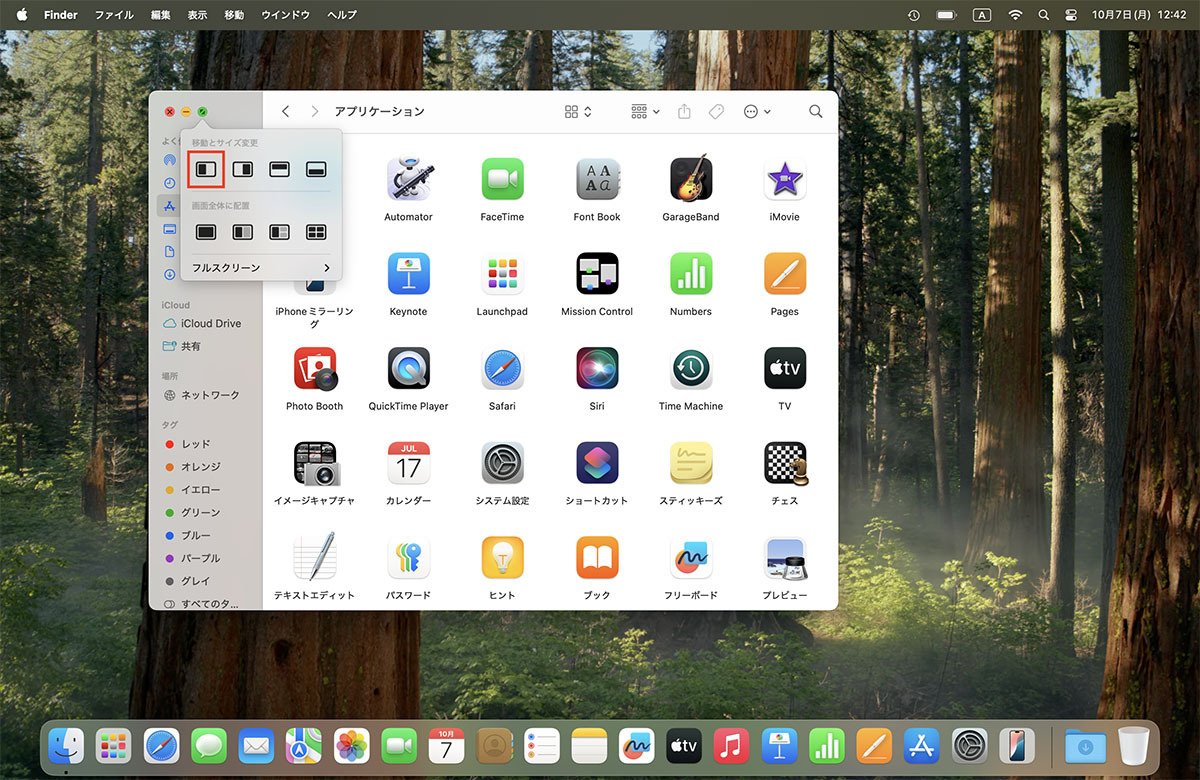The image size is (1200, 780).
Task: Tile the window to the bottom half
Action: click(317, 169)
